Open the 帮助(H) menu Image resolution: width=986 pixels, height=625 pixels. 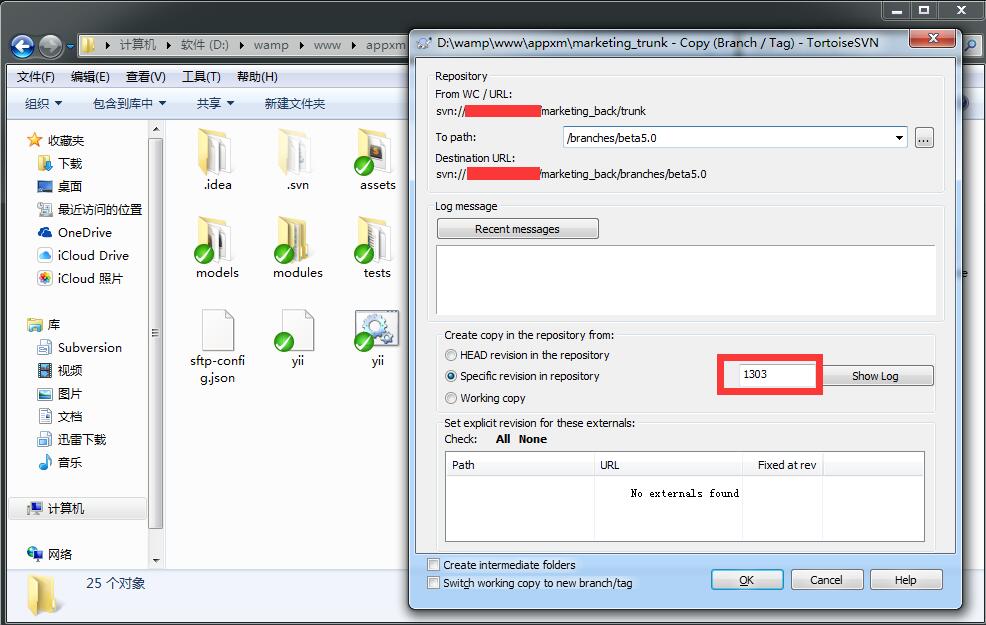pos(257,77)
